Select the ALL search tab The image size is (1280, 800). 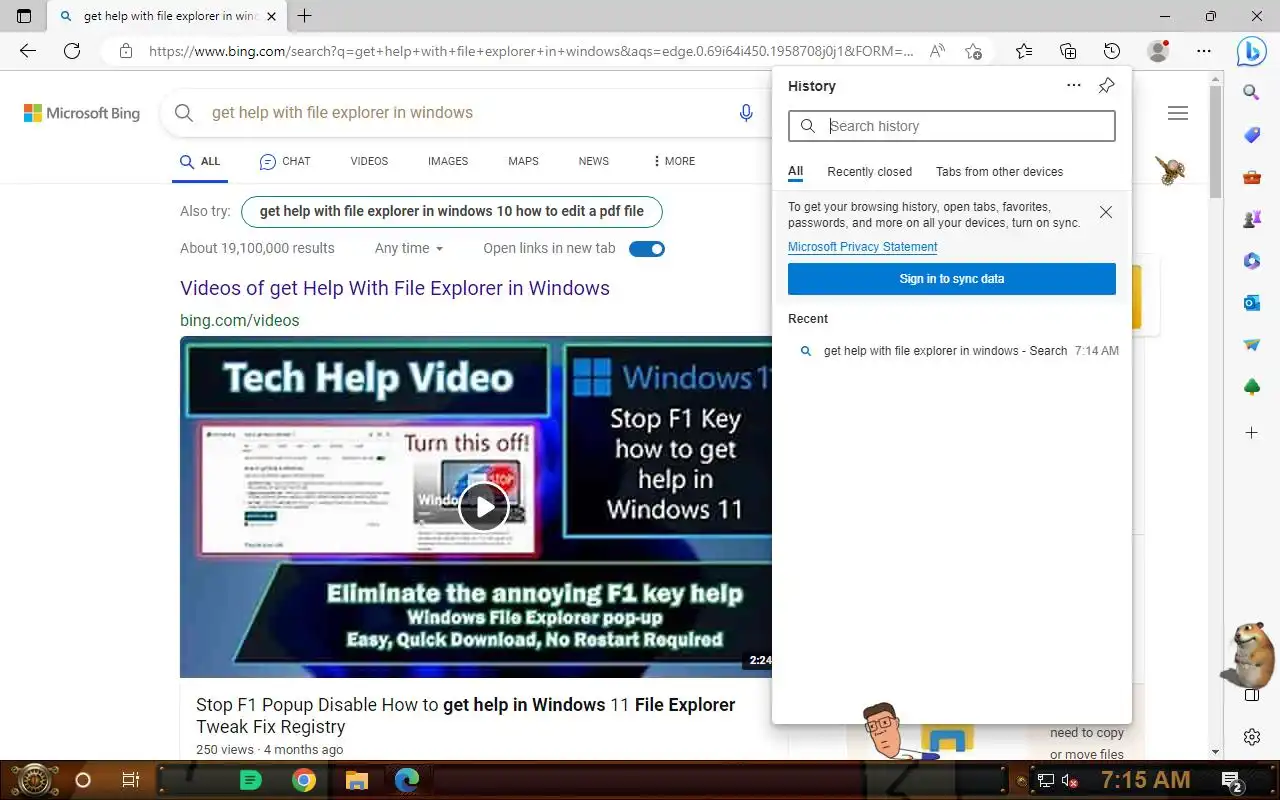[200, 161]
